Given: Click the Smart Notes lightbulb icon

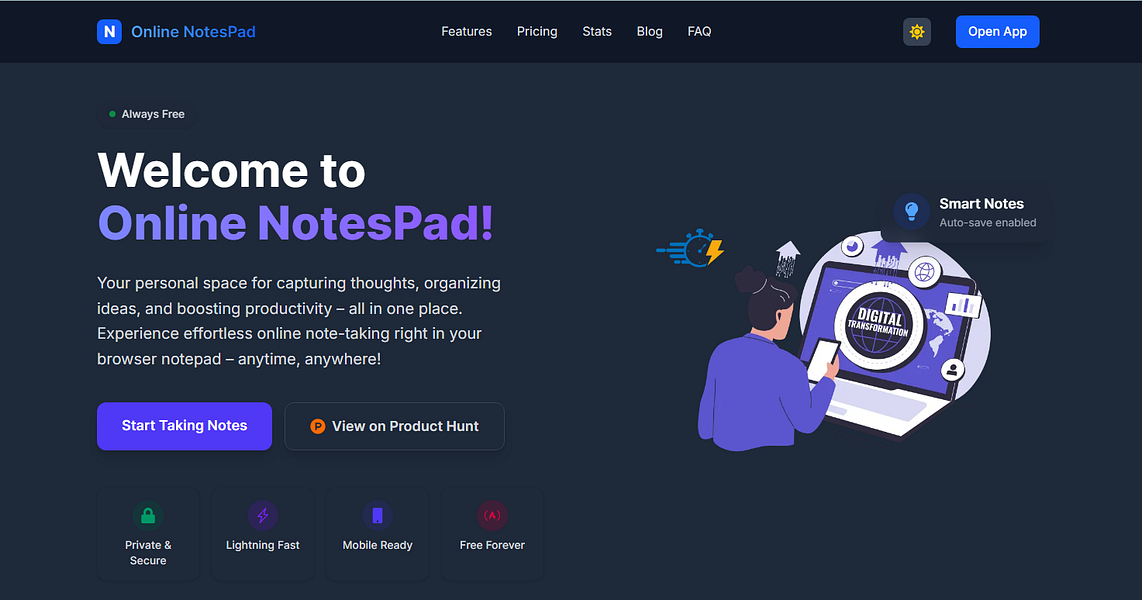Looking at the screenshot, I should point(910,212).
